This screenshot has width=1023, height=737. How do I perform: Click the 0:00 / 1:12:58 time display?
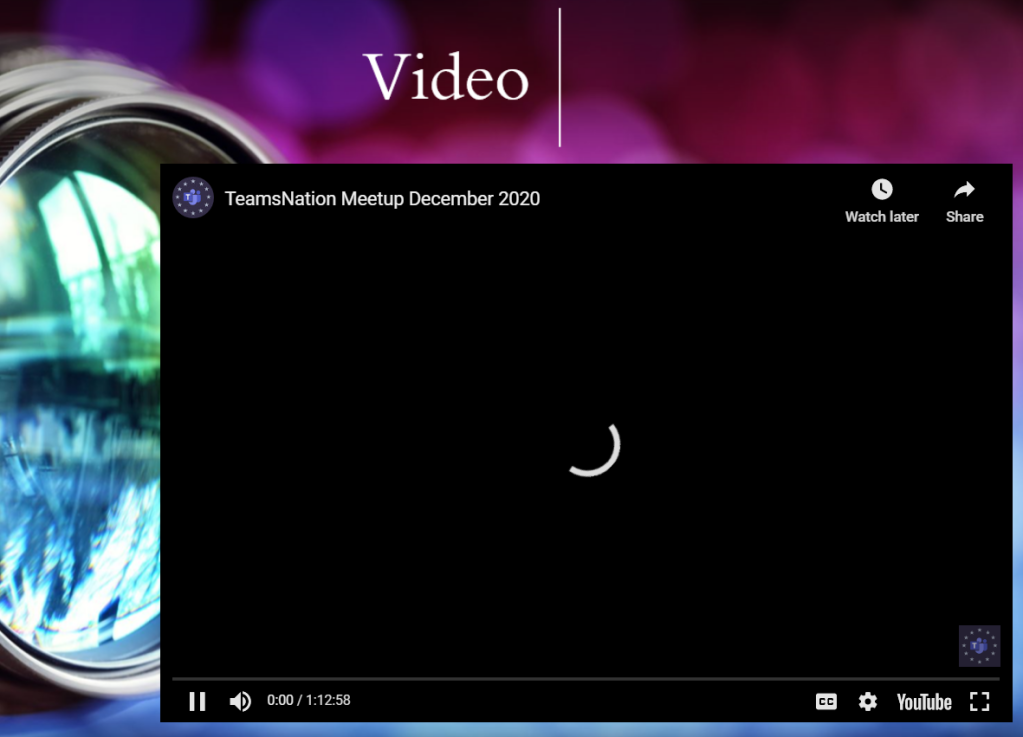pos(309,701)
